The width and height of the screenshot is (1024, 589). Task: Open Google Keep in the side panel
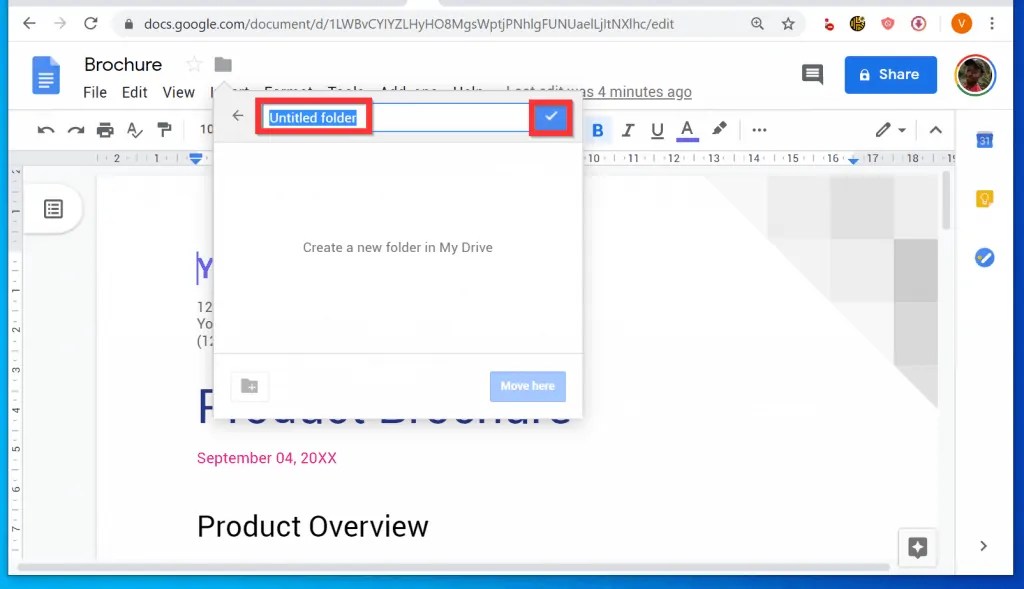coord(984,199)
